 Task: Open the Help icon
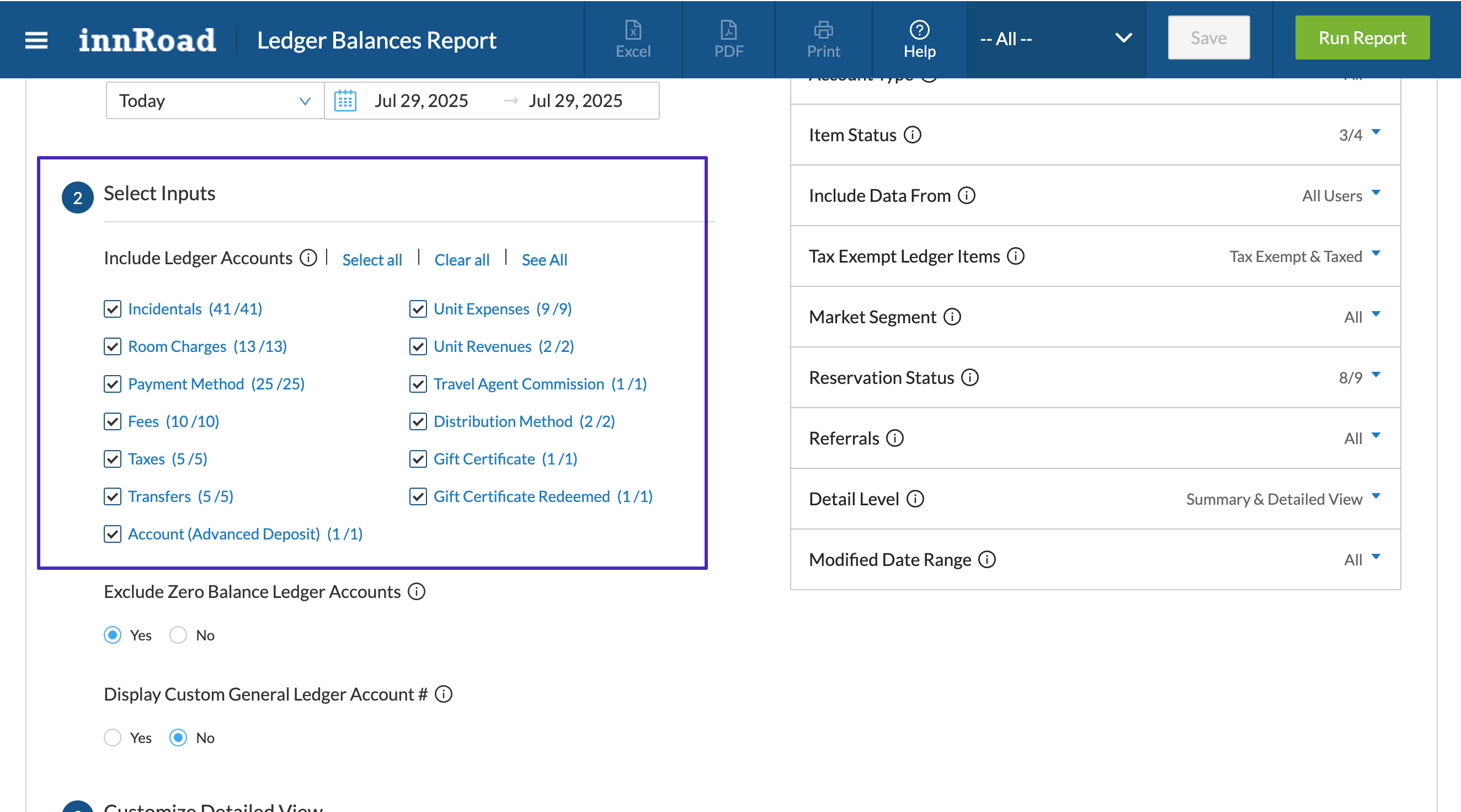[919, 39]
